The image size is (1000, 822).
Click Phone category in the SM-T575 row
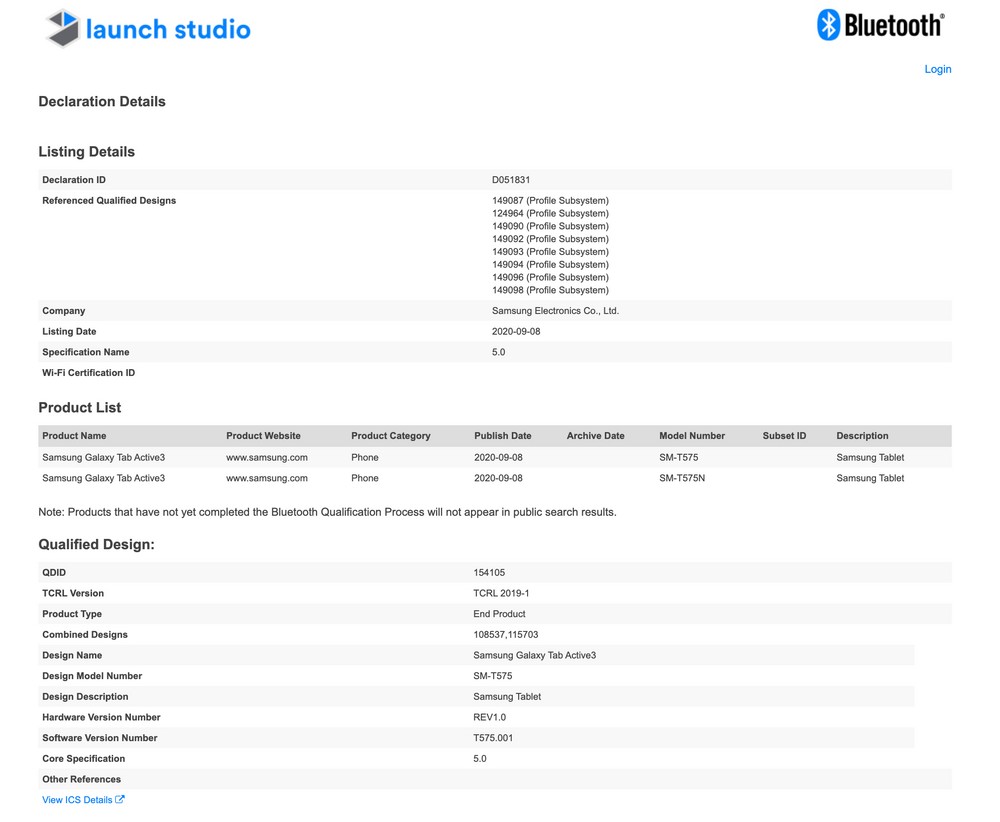click(x=365, y=457)
